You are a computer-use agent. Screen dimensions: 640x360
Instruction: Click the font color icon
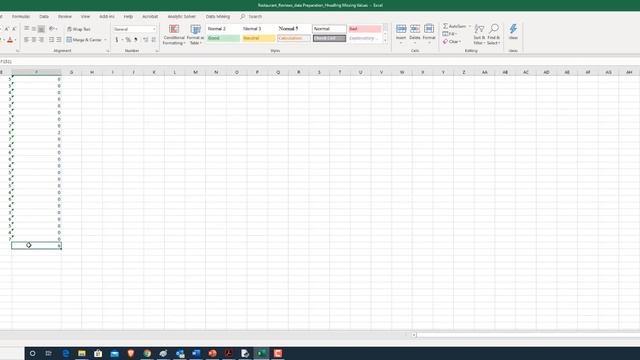tap(10, 40)
